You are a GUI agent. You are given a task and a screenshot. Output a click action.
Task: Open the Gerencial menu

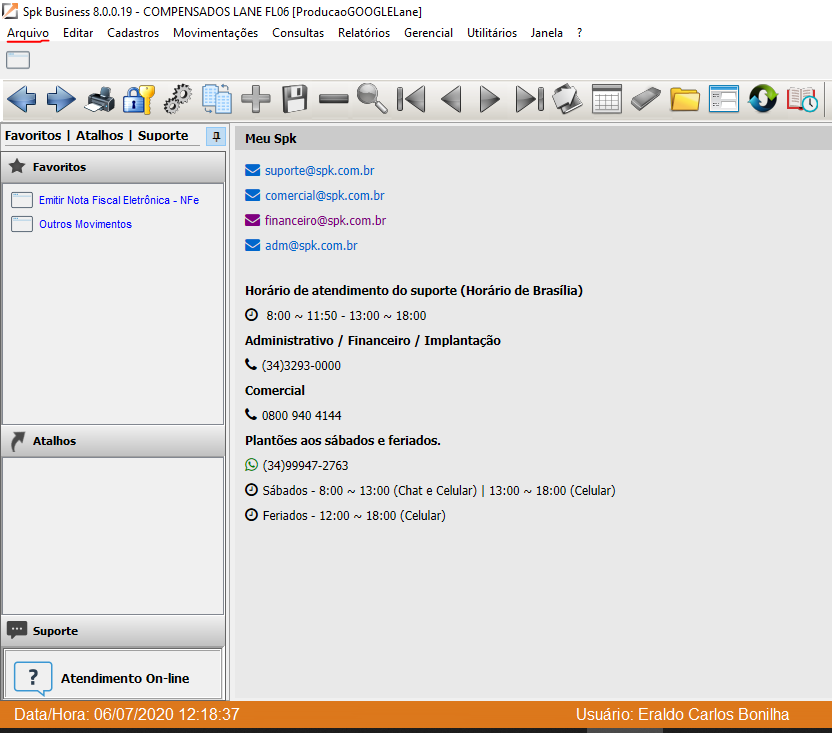(428, 33)
